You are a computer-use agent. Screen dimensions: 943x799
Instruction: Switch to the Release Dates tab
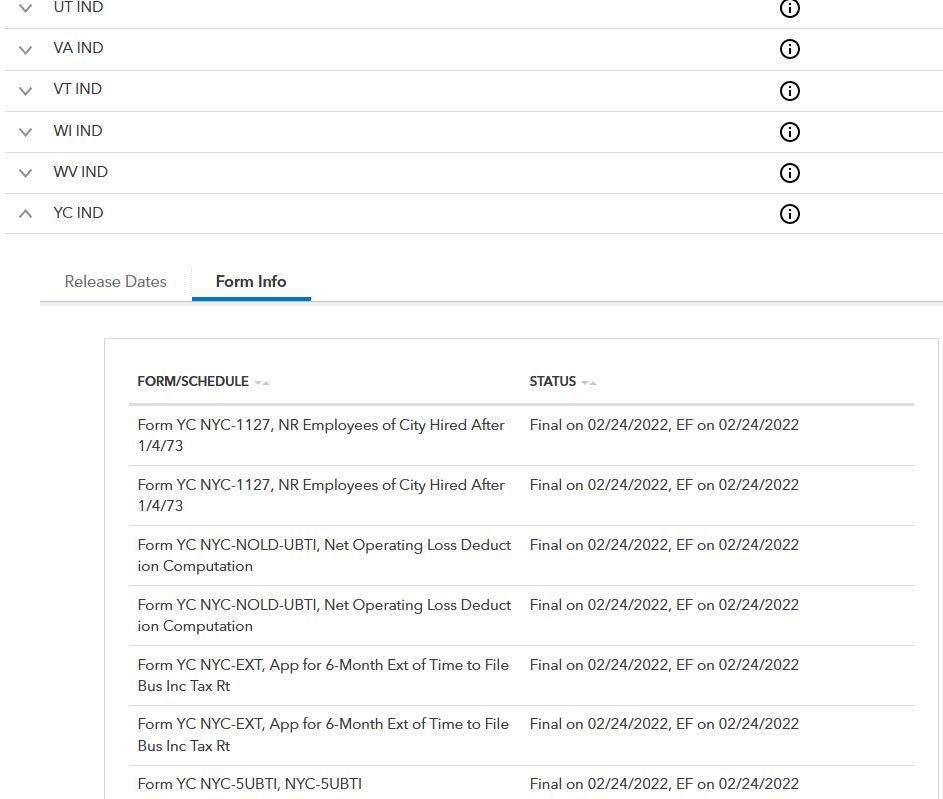click(115, 281)
